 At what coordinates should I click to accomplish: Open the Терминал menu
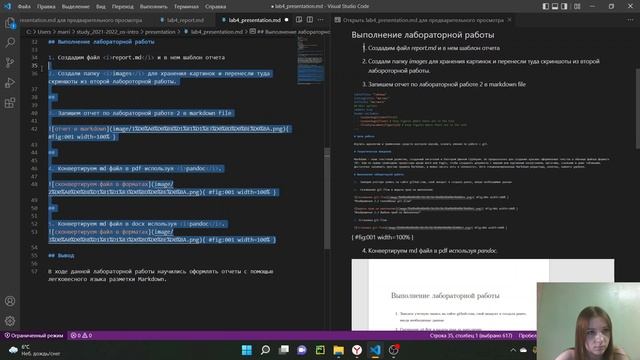click(x=186, y=7)
